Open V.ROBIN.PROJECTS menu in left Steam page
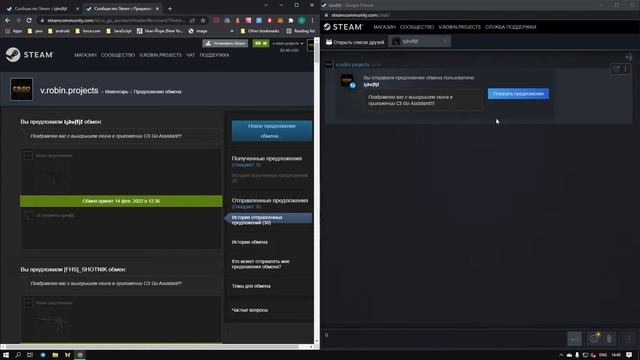Image resolution: width=640 pixels, height=360 pixels. (160, 55)
